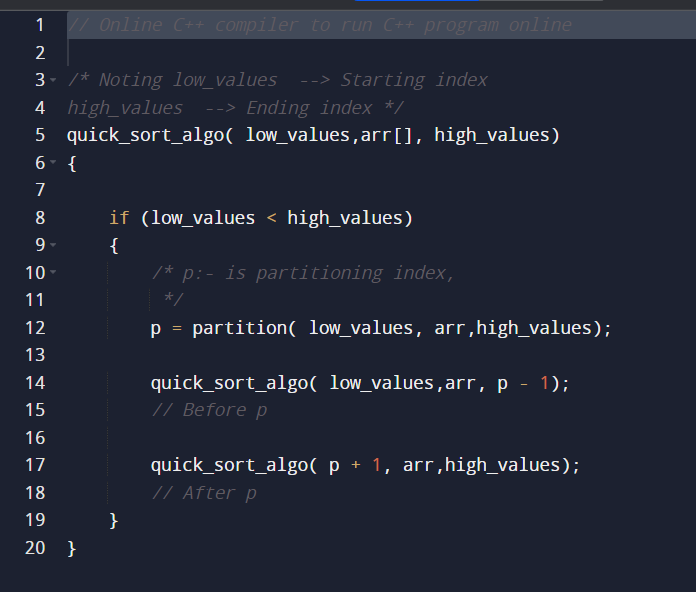Click the closing brace on line 20
The image size is (696, 592).
click(72, 549)
